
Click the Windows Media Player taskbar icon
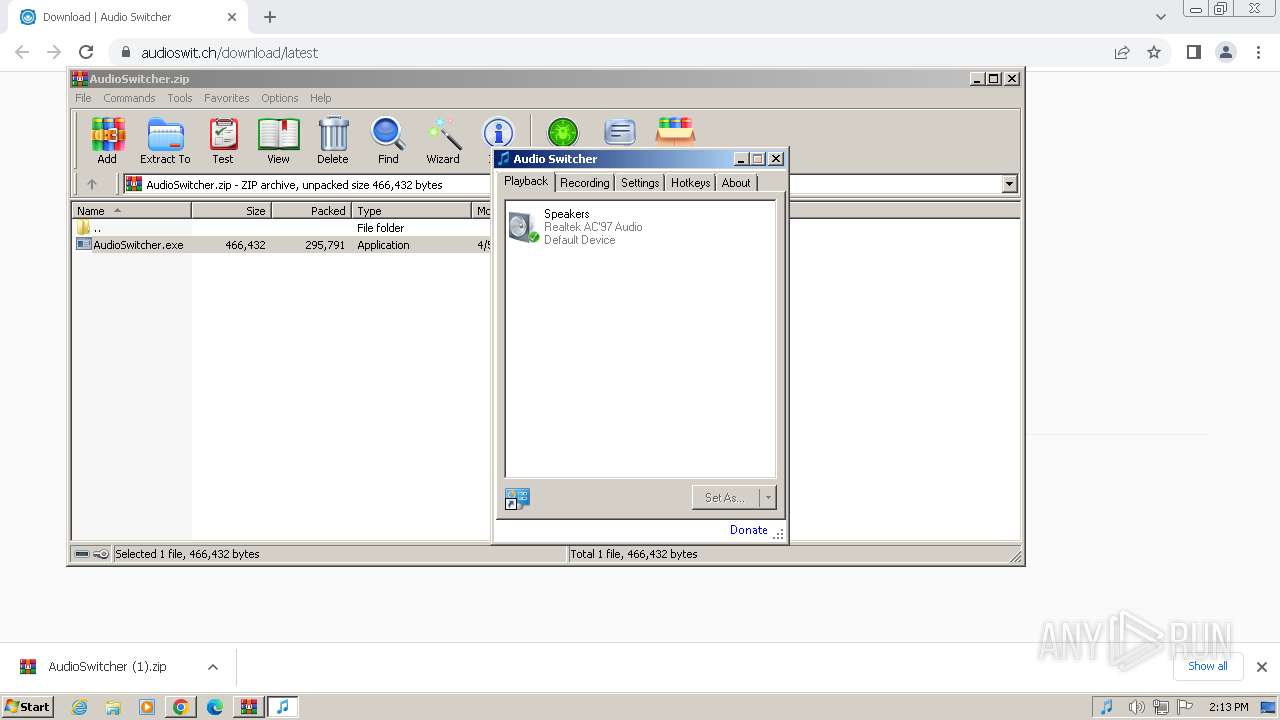click(147, 707)
